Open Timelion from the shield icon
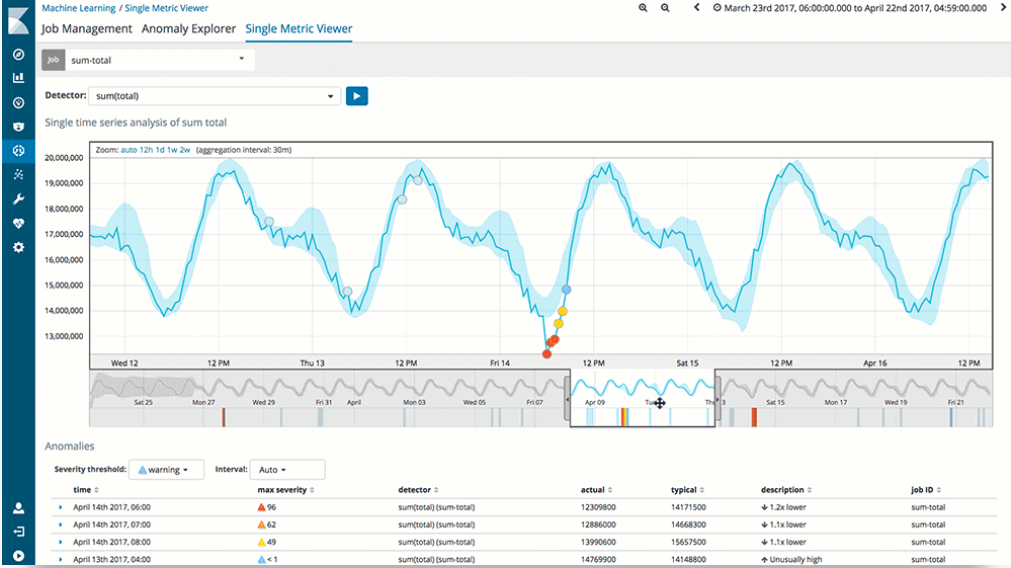 pyautogui.click(x=18, y=126)
